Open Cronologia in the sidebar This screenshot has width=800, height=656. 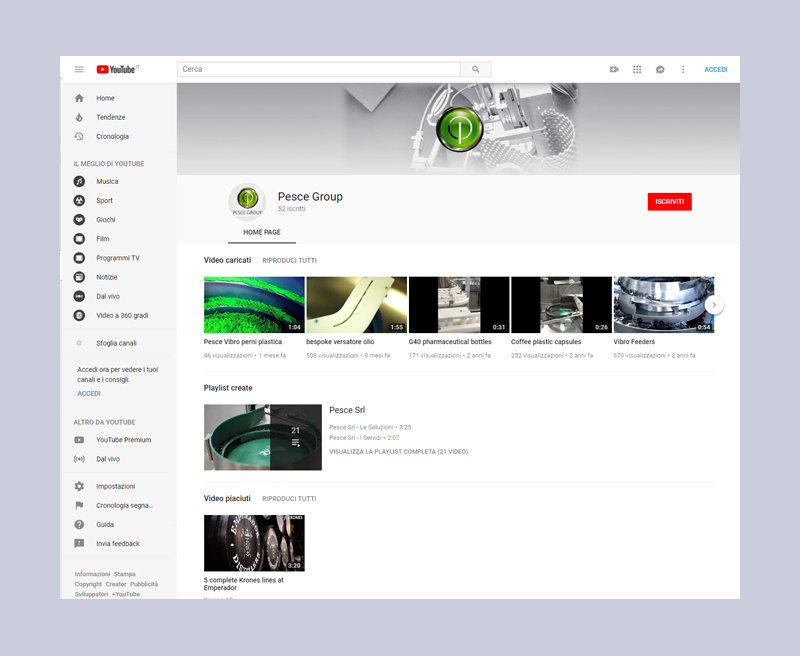click(112, 136)
